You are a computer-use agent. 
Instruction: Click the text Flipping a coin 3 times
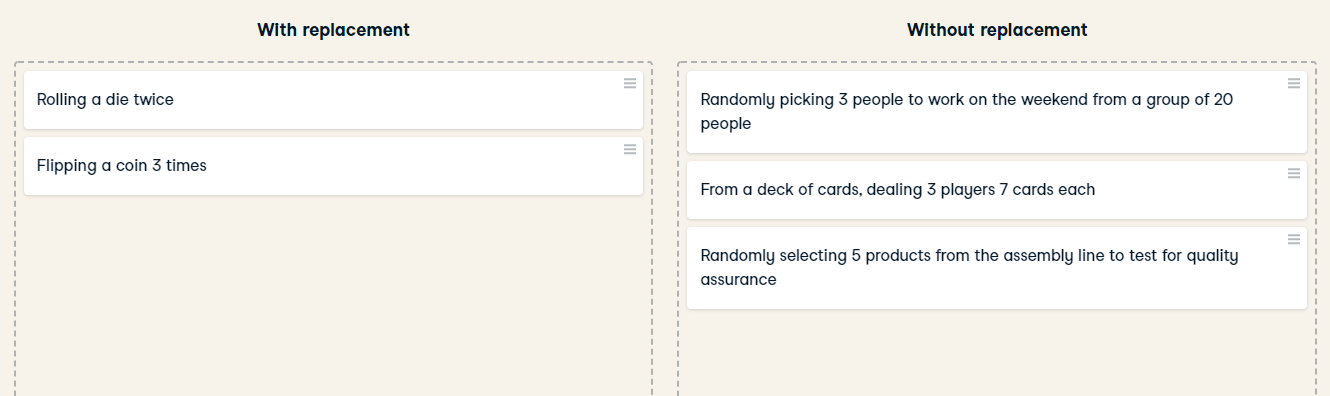point(122,166)
